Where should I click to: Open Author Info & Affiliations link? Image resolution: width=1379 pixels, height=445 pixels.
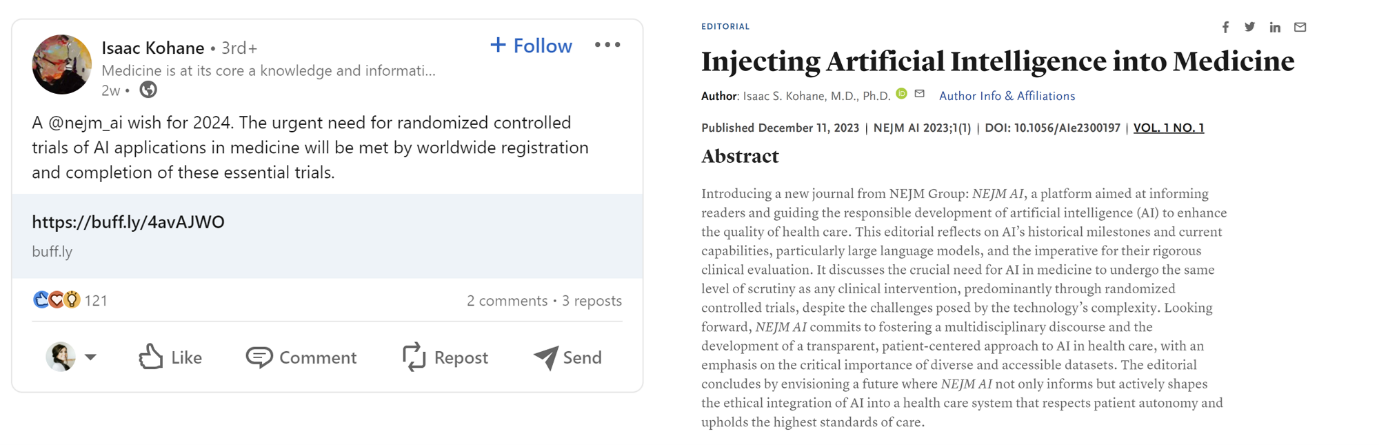(1007, 96)
